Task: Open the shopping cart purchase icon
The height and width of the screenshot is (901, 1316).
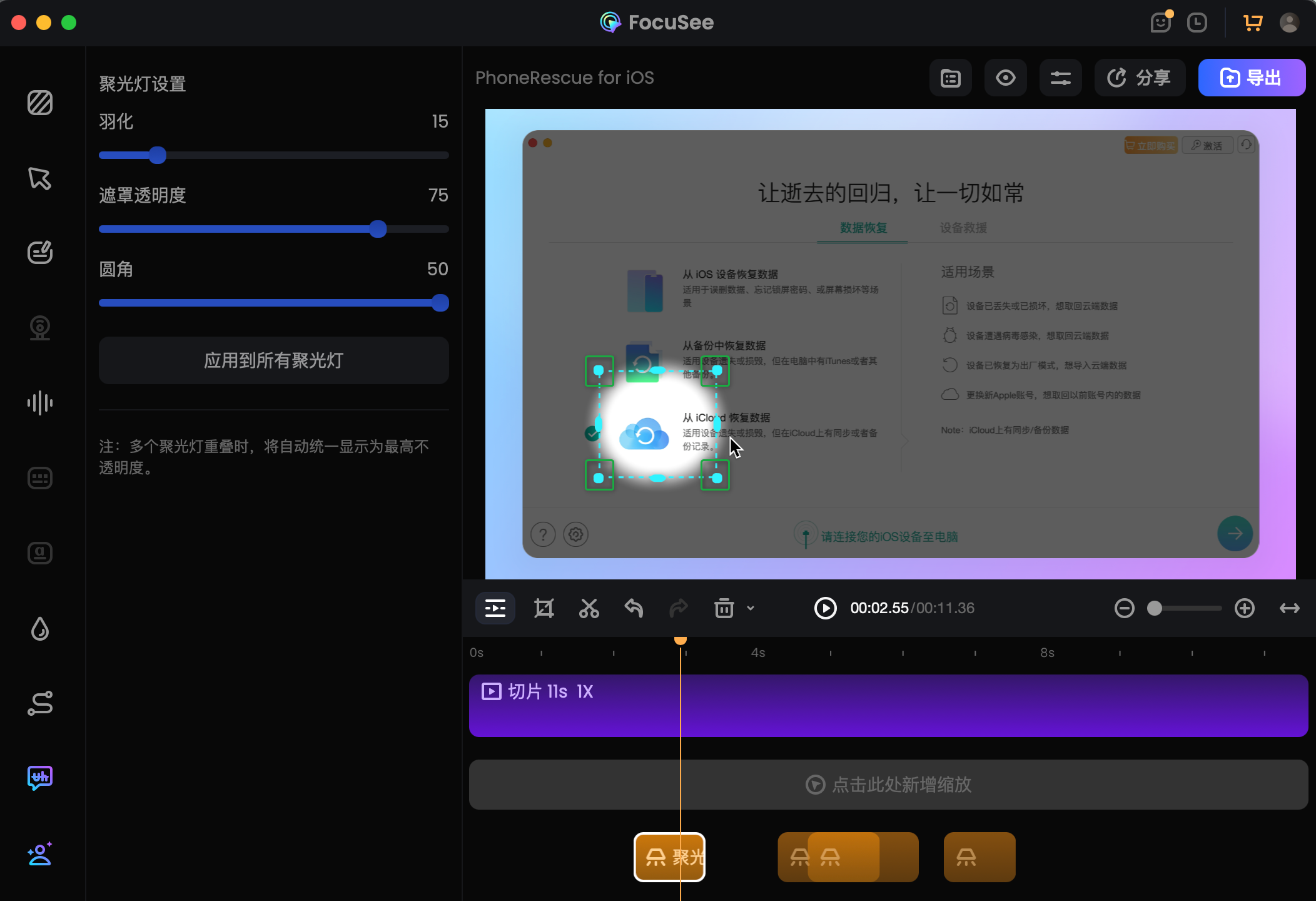Action: pyautogui.click(x=1253, y=23)
